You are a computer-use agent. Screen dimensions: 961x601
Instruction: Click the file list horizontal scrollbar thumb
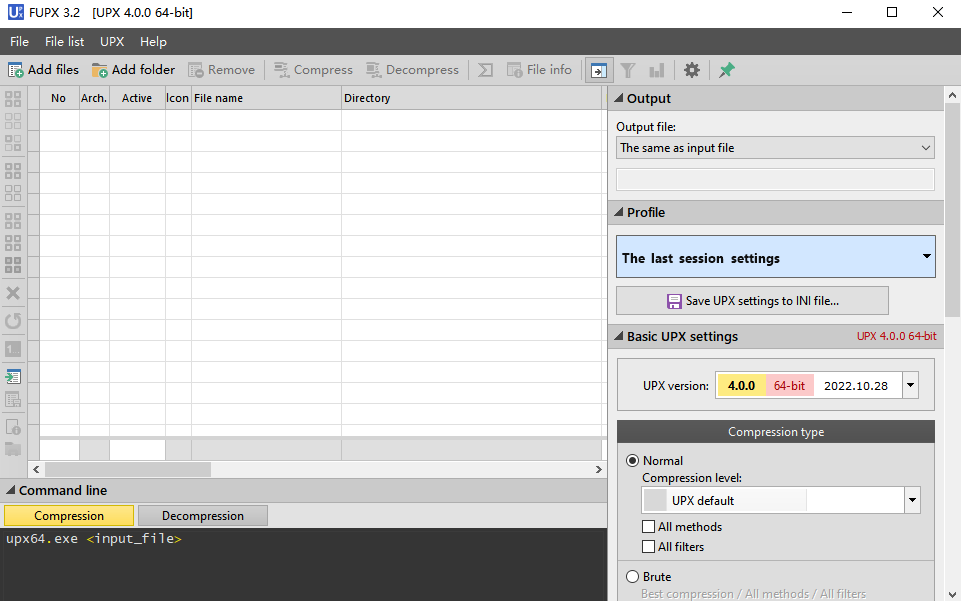point(128,469)
